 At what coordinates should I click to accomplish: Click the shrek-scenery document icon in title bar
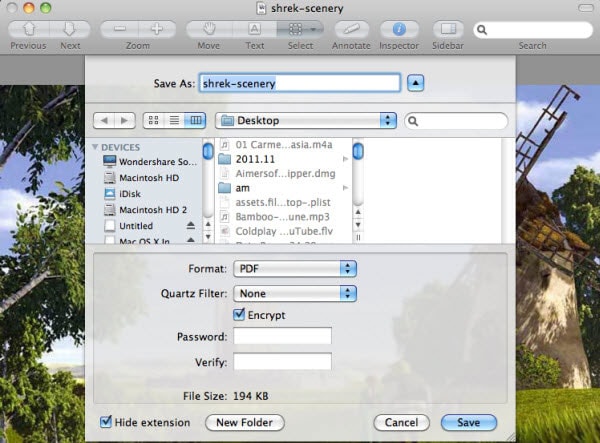261,8
